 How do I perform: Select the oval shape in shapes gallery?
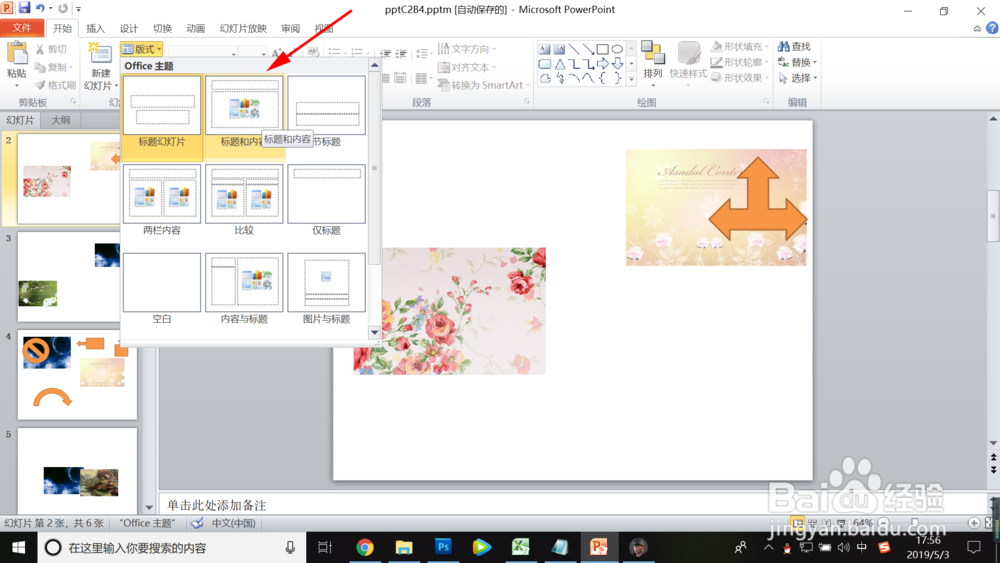tap(617, 49)
